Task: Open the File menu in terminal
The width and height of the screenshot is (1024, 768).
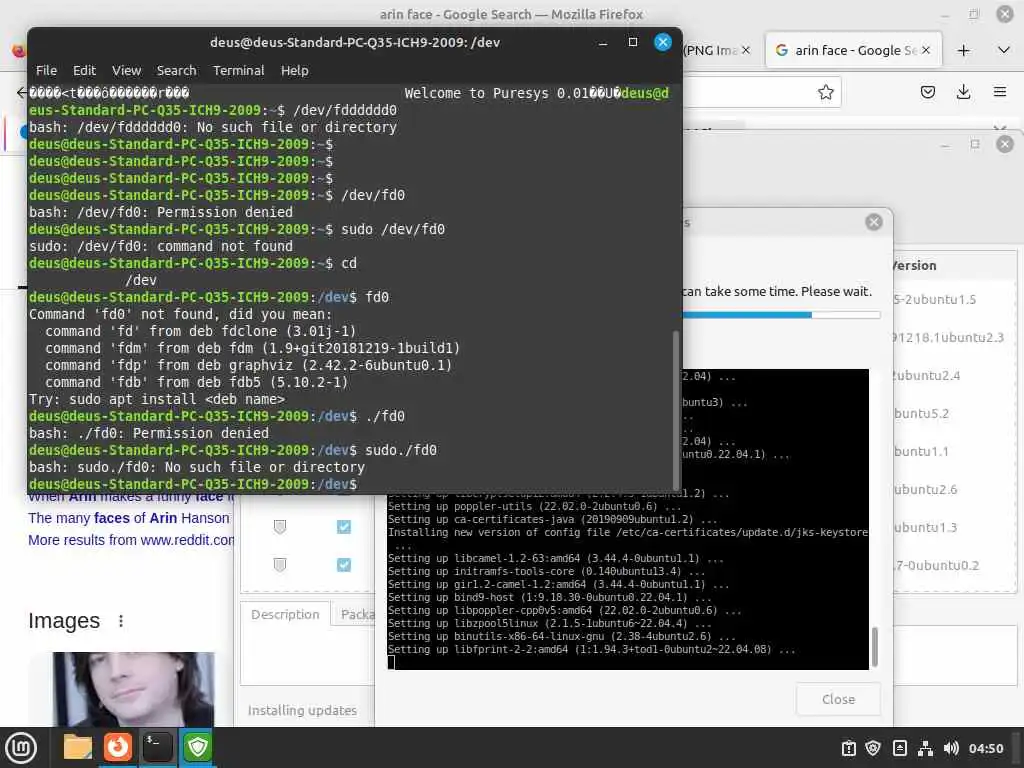Action: point(46,71)
